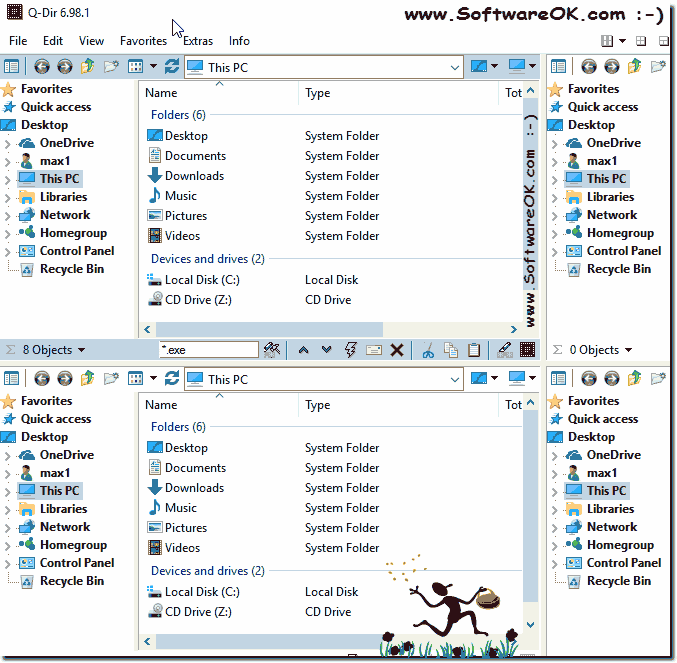The height and width of the screenshot is (663, 677).
Task: Select Homegroup in upper-right tree
Action: [x=620, y=233]
